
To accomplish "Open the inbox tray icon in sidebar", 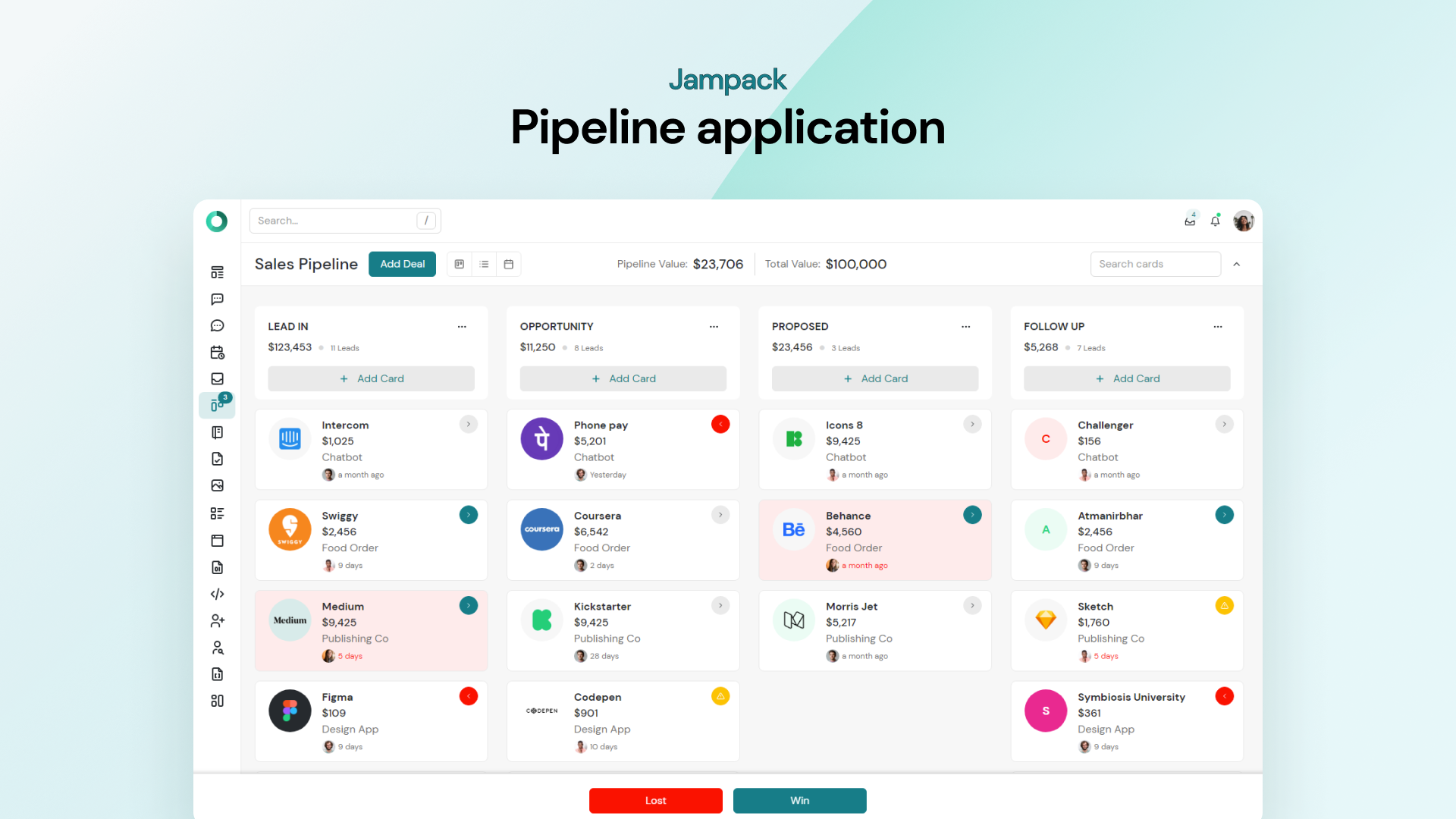I will coord(217,379).
